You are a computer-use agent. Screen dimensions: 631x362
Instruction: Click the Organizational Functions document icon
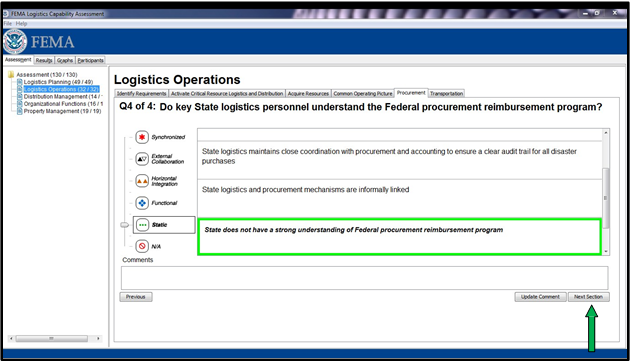19,104
